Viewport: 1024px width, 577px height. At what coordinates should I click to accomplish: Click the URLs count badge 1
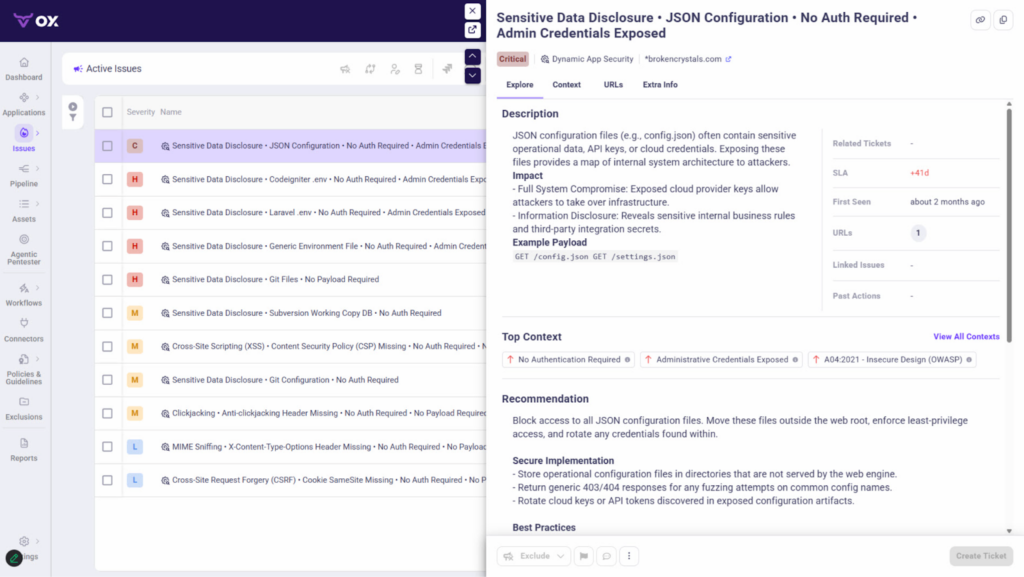[918, 233]
